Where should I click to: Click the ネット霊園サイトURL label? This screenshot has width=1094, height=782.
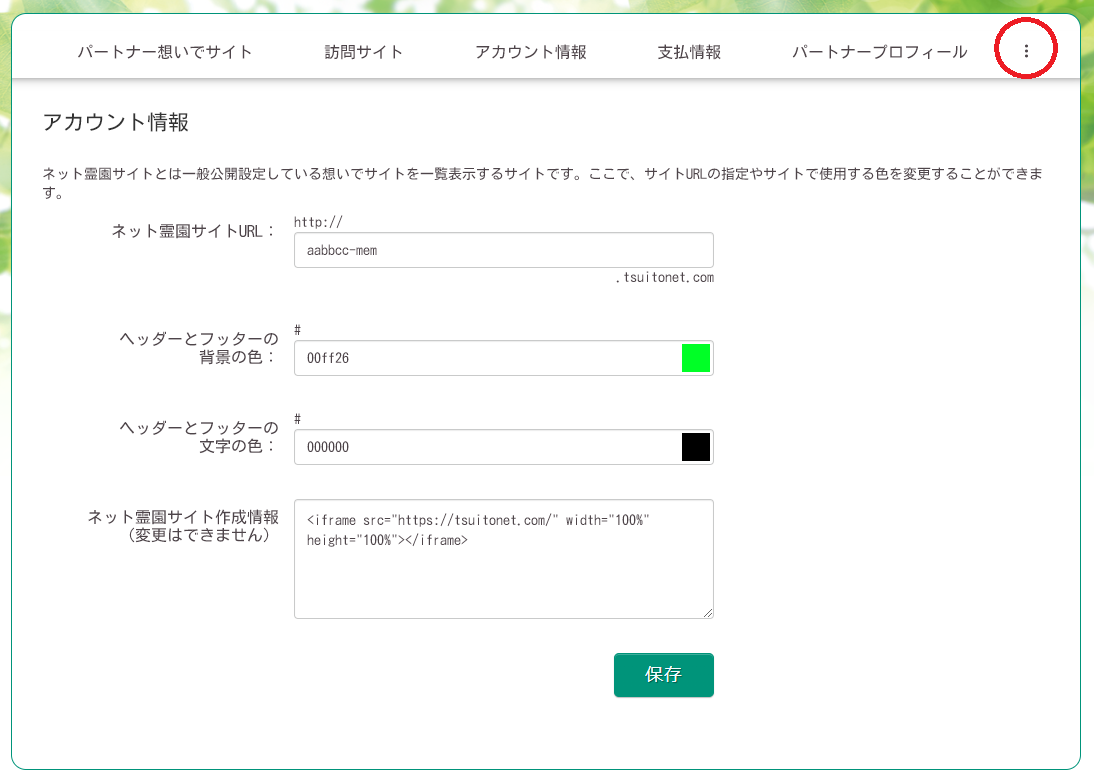pos(193,231)
